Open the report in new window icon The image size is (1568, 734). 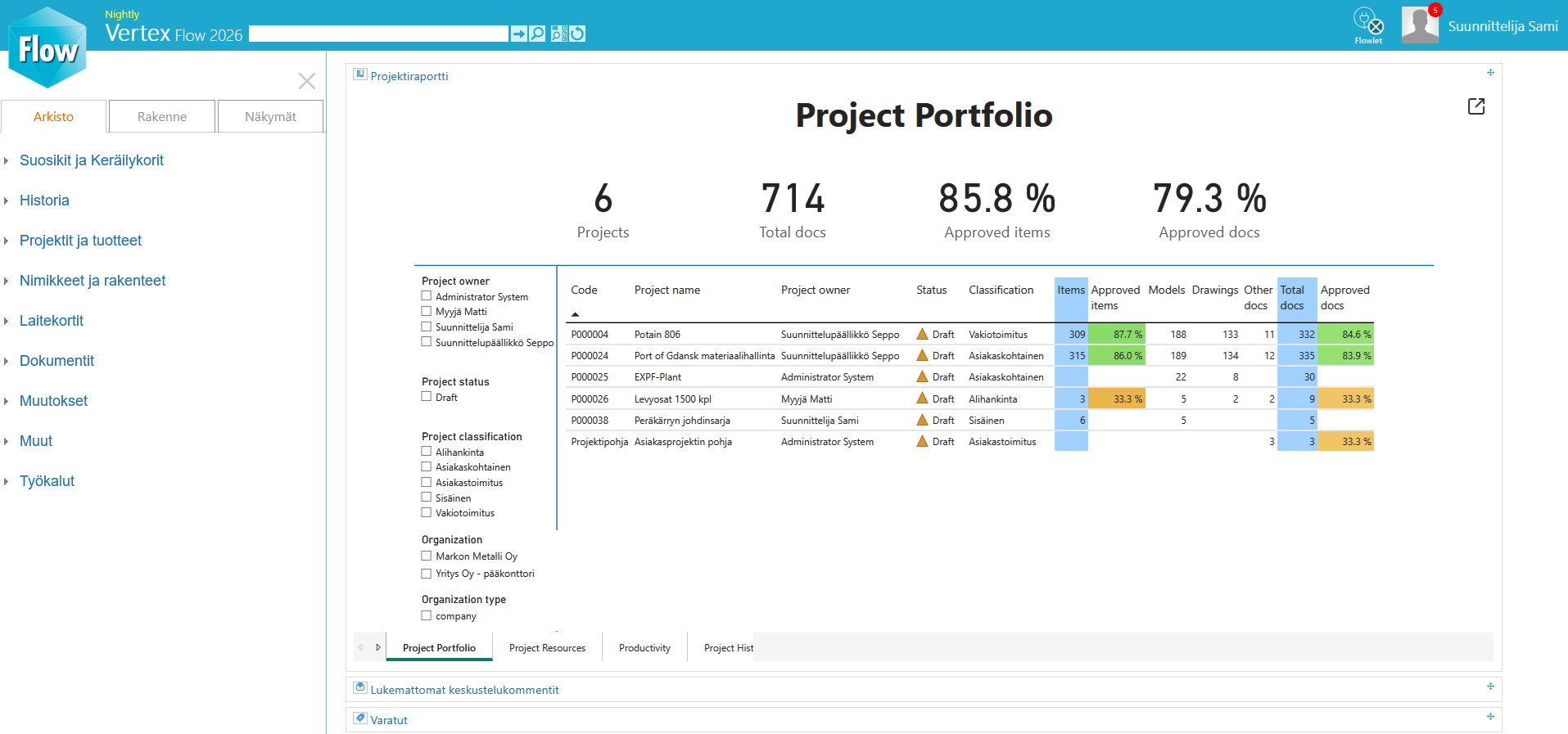[x=1475, y=106]
